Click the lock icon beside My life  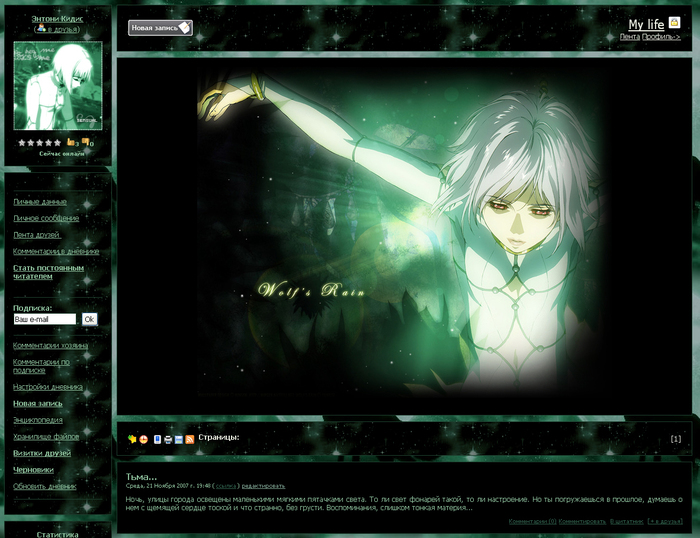[675, 22]
